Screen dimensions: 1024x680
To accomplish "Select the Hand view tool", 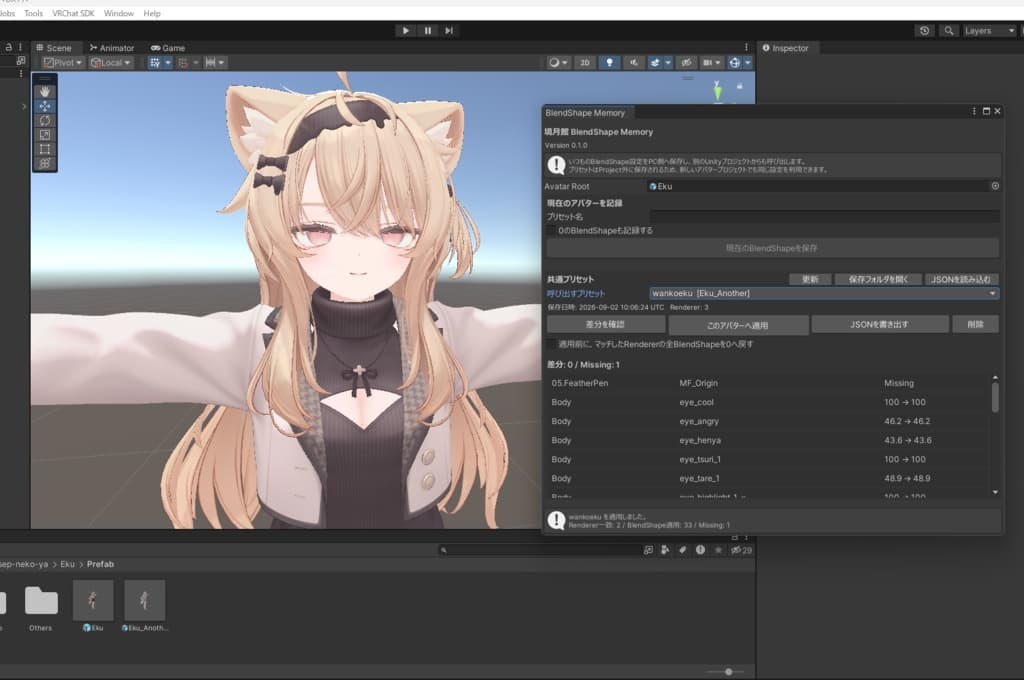I will pyautogui.click(x=44, y=92).
